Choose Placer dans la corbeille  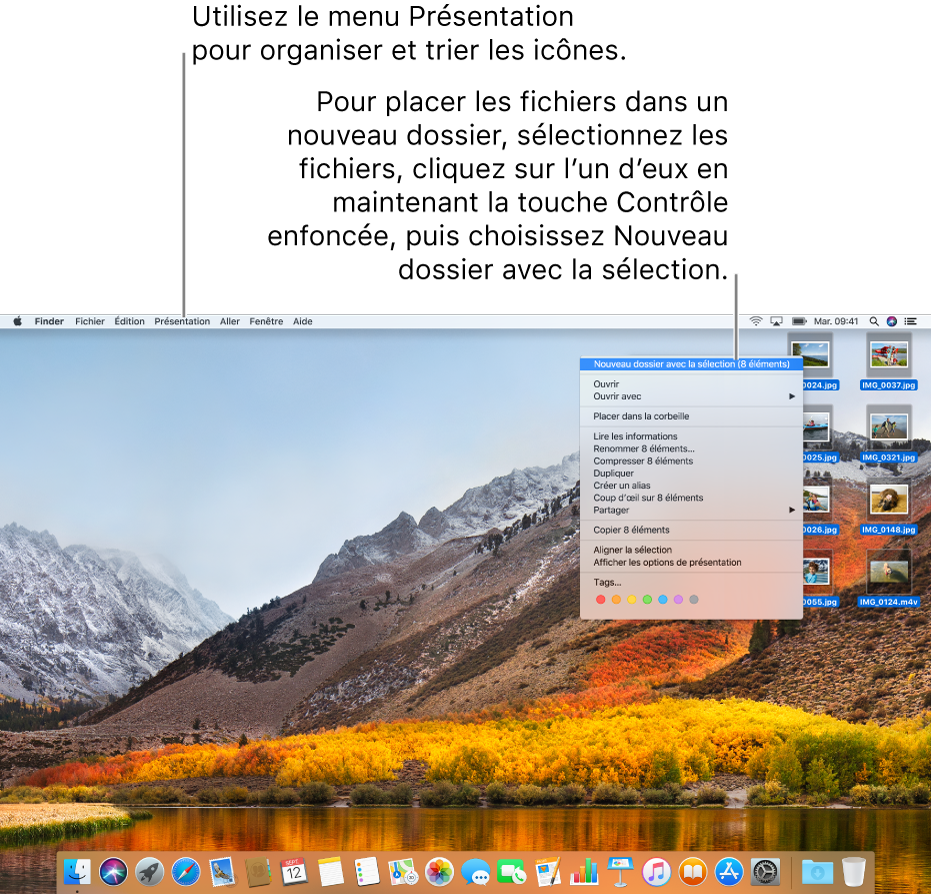(691, 416)
